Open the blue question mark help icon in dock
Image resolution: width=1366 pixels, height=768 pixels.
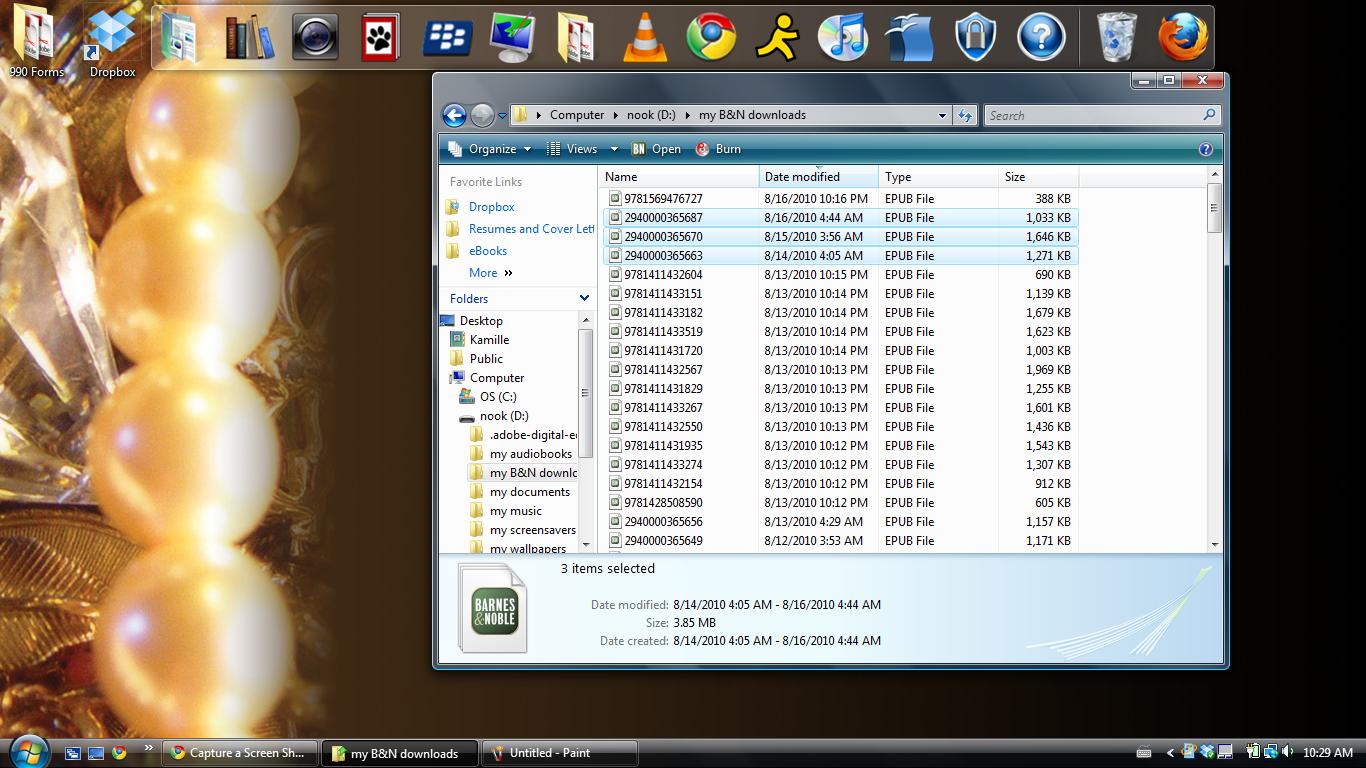[x=1040, y=37]
